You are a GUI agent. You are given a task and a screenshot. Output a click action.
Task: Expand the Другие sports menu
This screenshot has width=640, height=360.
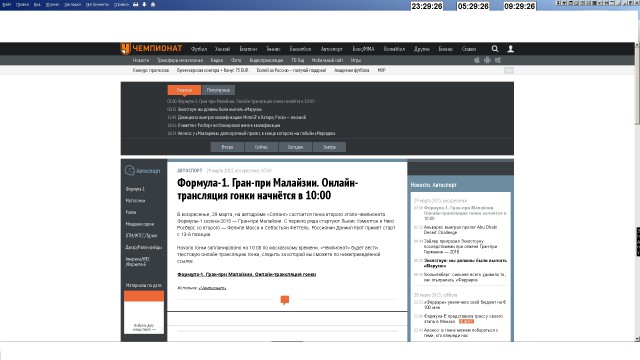(422, 49)
